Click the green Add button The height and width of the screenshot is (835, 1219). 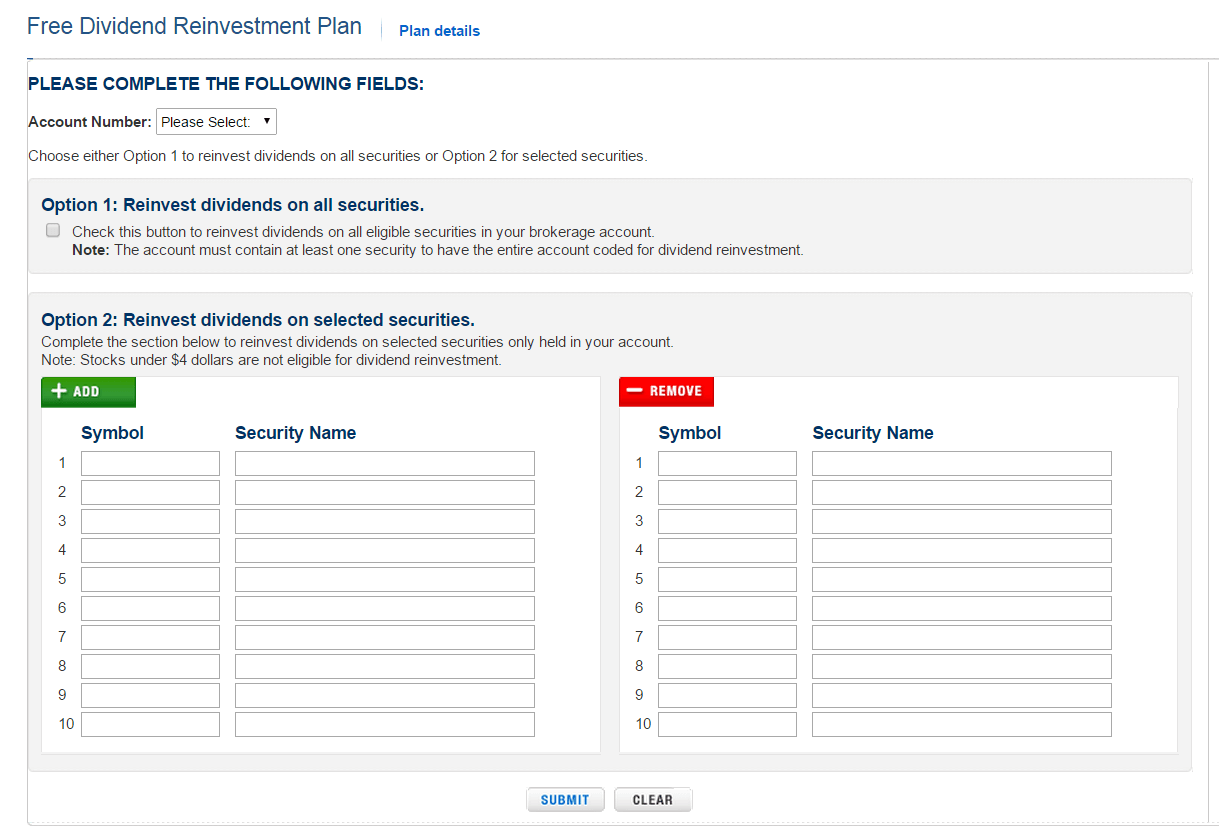88,391
